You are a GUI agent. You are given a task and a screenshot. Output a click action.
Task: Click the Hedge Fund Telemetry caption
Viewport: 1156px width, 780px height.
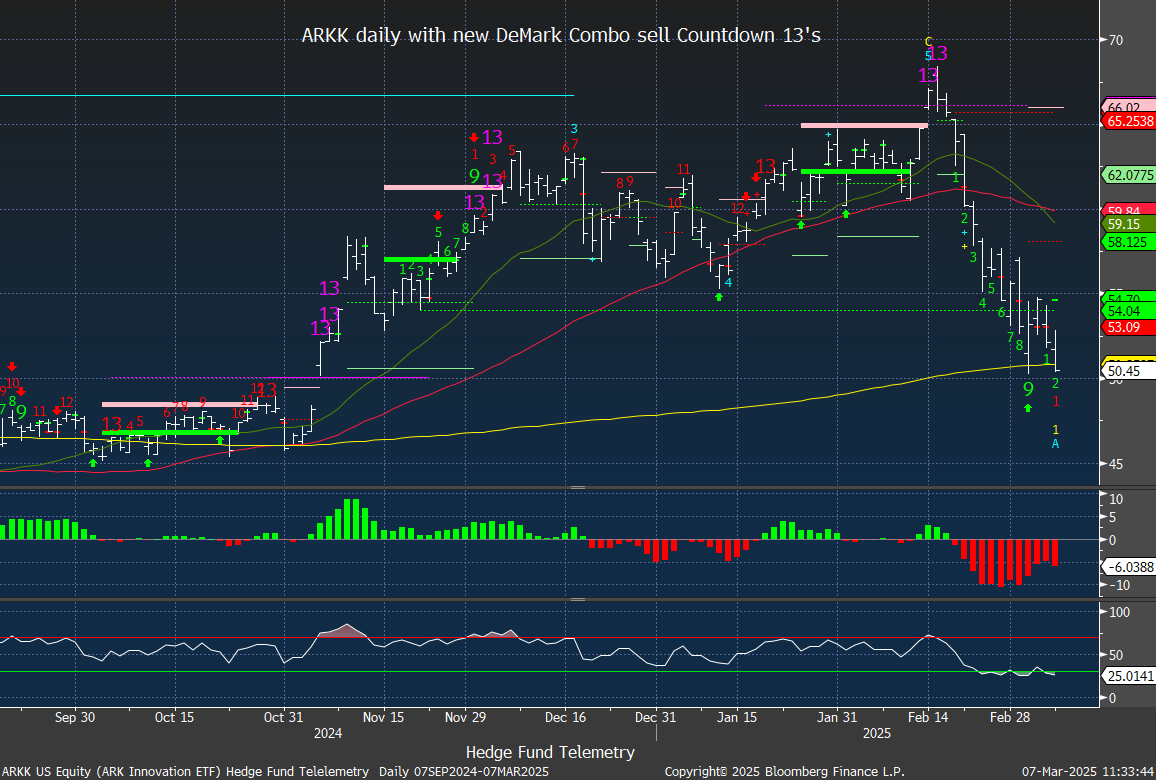pyautogui.click(x=550, y=752)
